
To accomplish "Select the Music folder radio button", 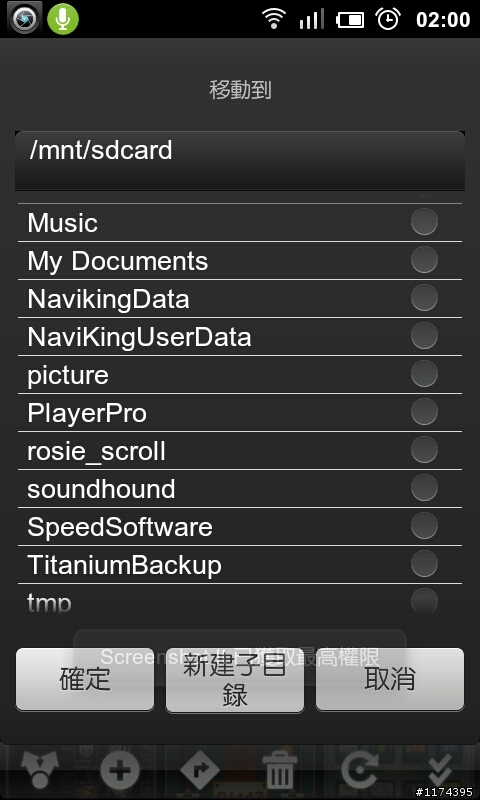I will 424,222.
